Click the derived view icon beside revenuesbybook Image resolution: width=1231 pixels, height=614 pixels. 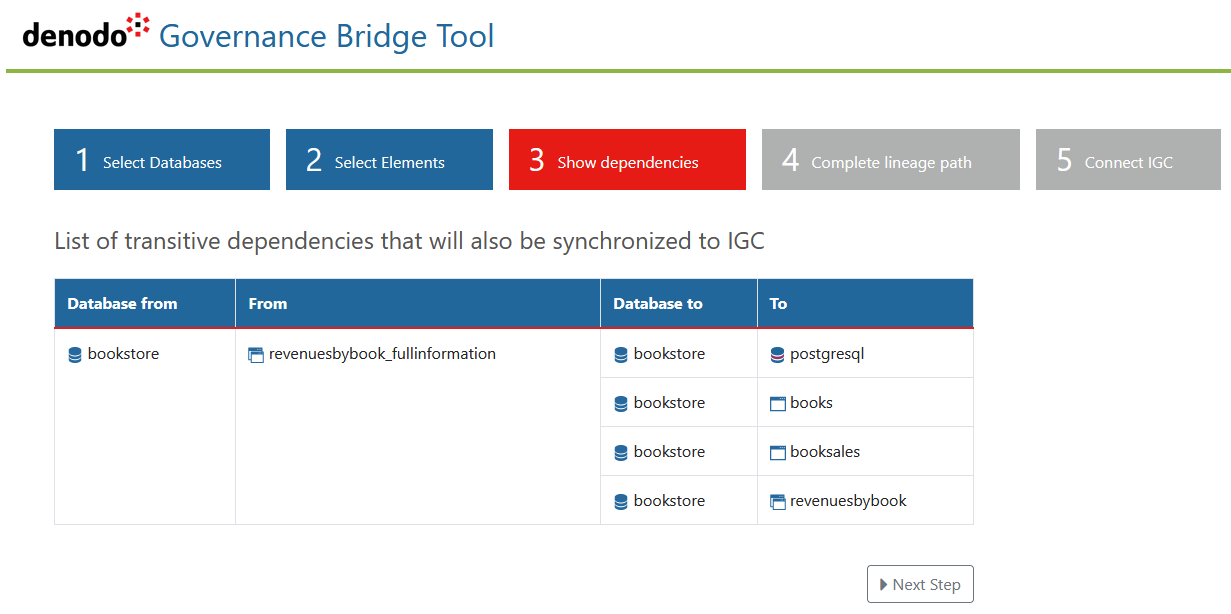point(778,502)
